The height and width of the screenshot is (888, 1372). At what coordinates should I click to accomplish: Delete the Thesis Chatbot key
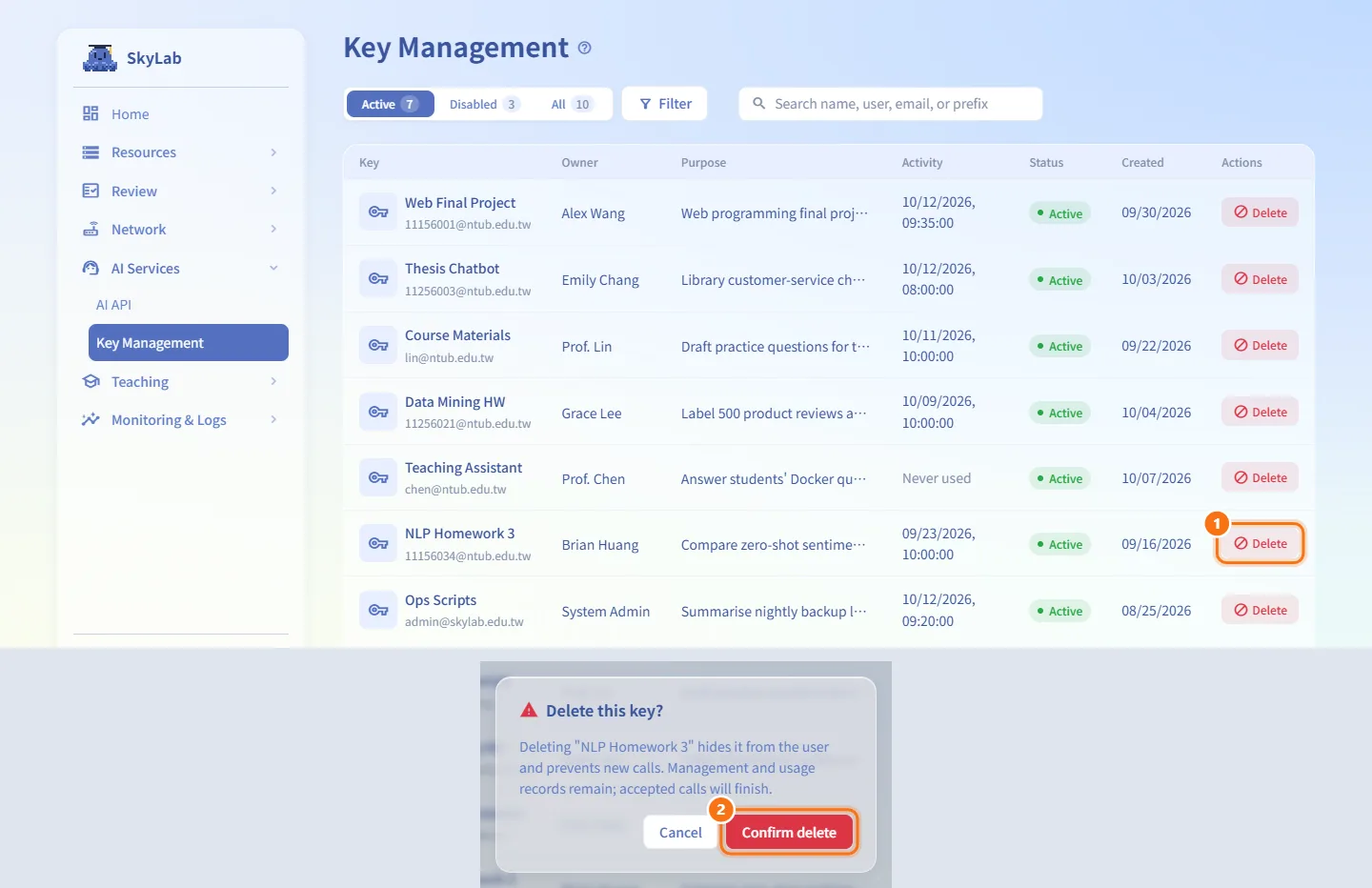coord(1260,279)
